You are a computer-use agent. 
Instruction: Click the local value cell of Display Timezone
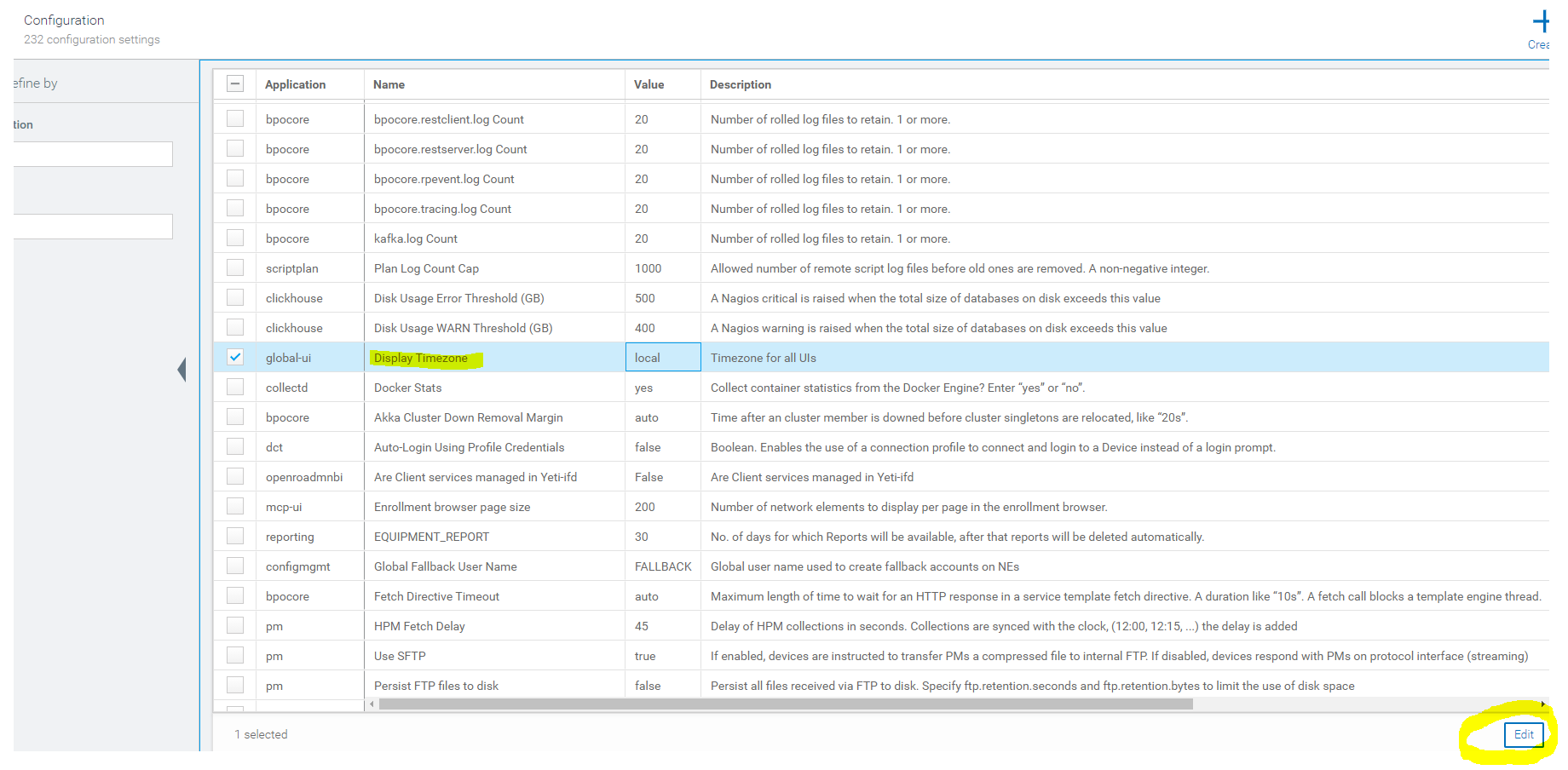pyautogui.click(x=663, y=357)
